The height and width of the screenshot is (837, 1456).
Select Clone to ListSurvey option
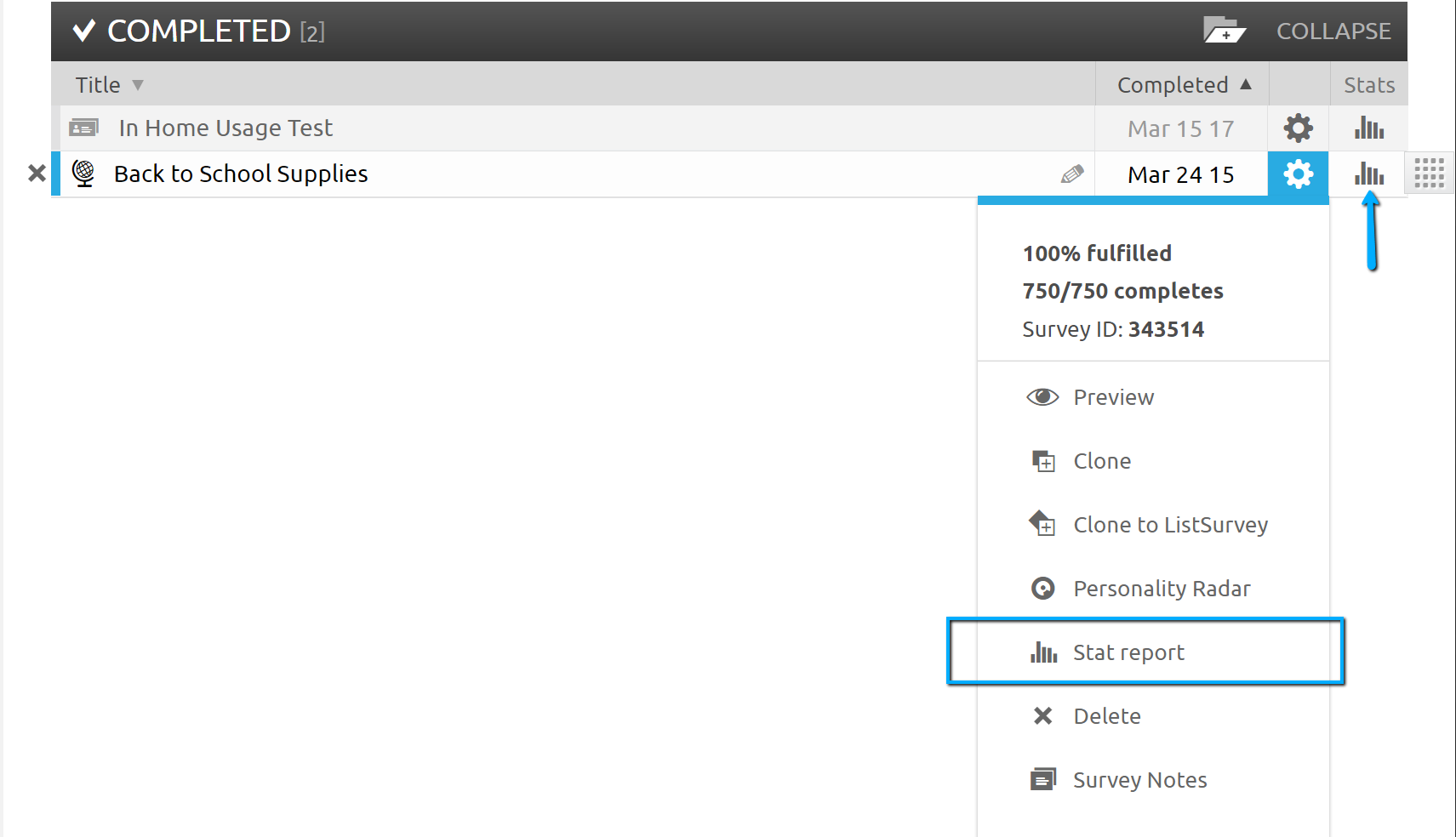[1170, 525]
